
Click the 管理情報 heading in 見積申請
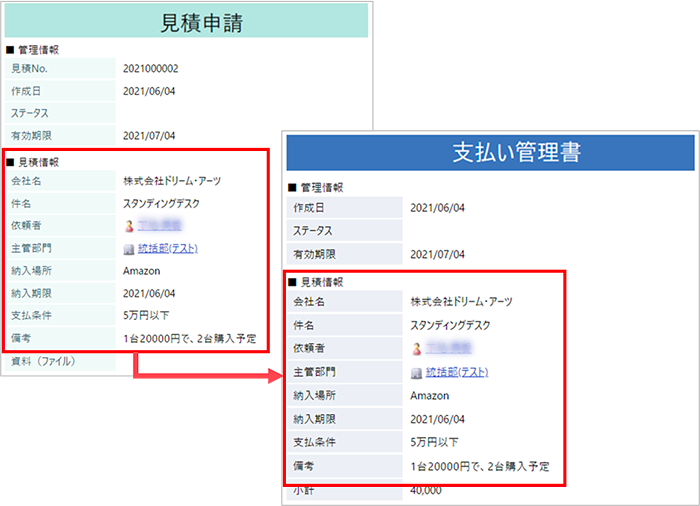[38, 50]
